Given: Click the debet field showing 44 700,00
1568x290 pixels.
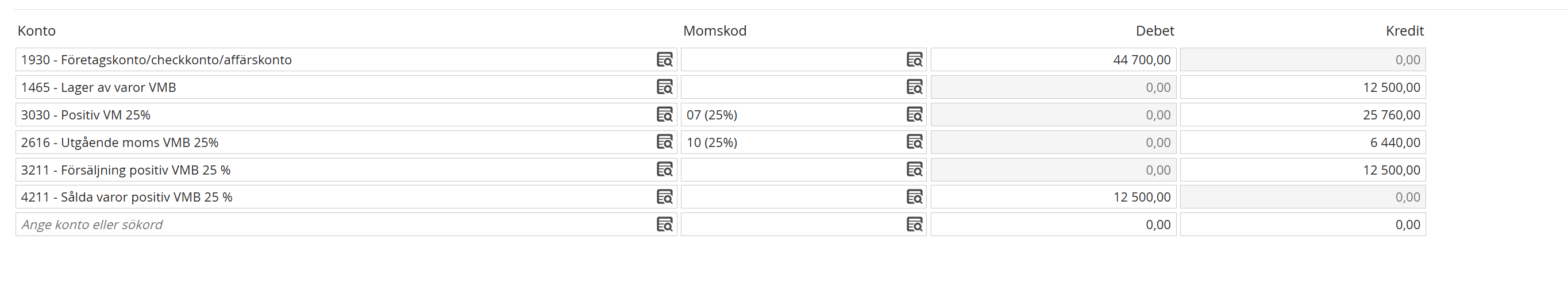Looking at the screenshot, I should tap(1053, 60).
